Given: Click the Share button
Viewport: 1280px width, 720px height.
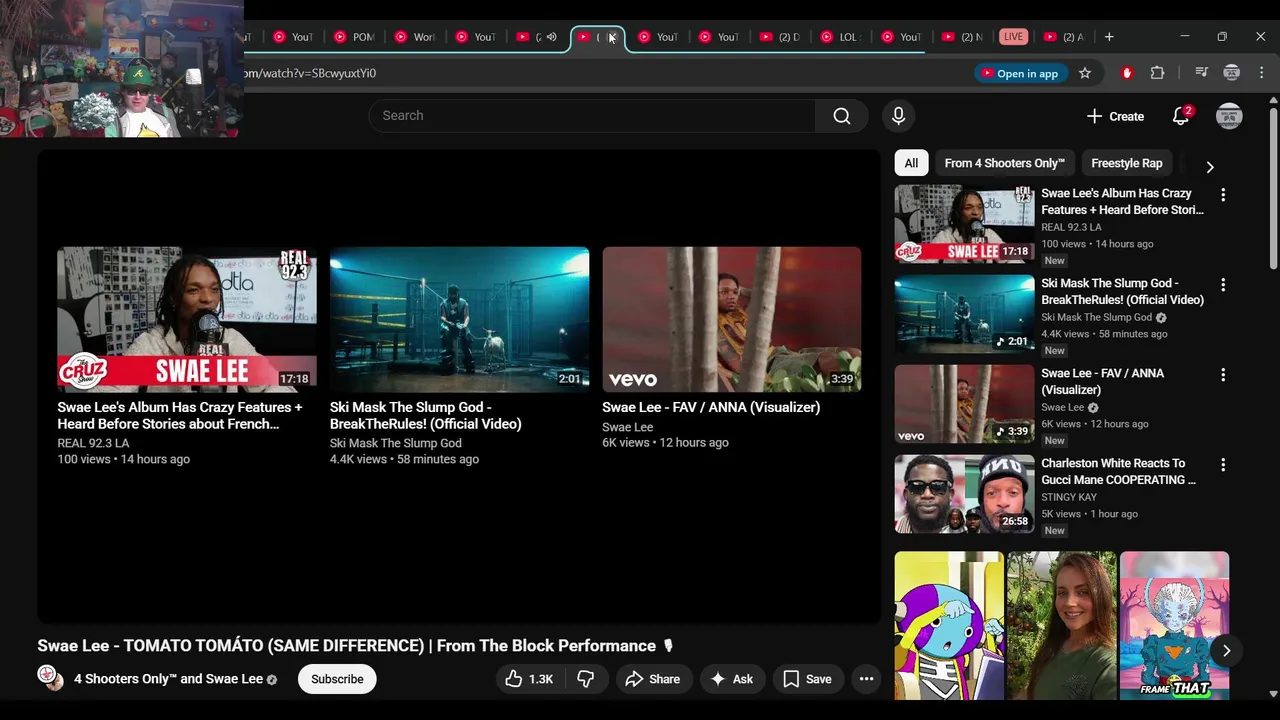Looking at the screenshot, I should pyautogui.click(x=652, y=679).
